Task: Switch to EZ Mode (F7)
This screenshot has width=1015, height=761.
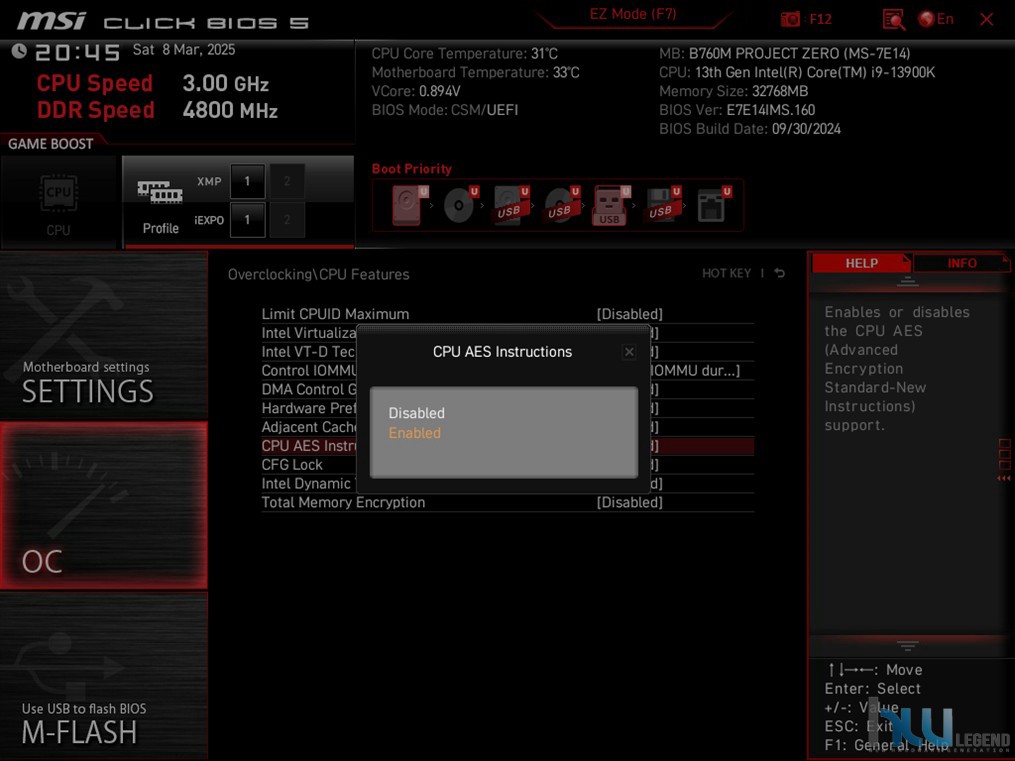Action: pos(632,14)
